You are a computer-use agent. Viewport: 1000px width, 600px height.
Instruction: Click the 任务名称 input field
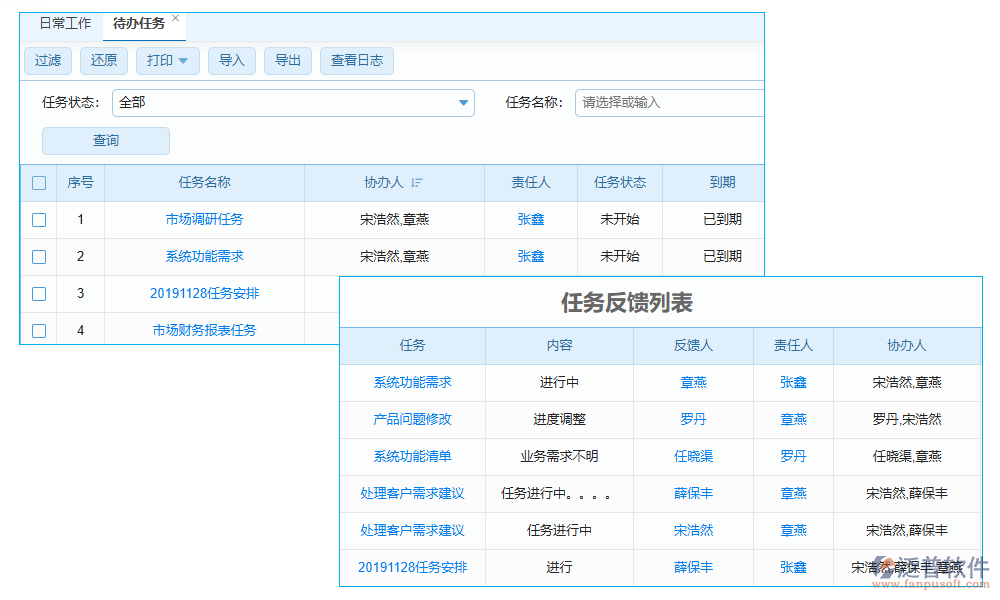click(668, 102)
